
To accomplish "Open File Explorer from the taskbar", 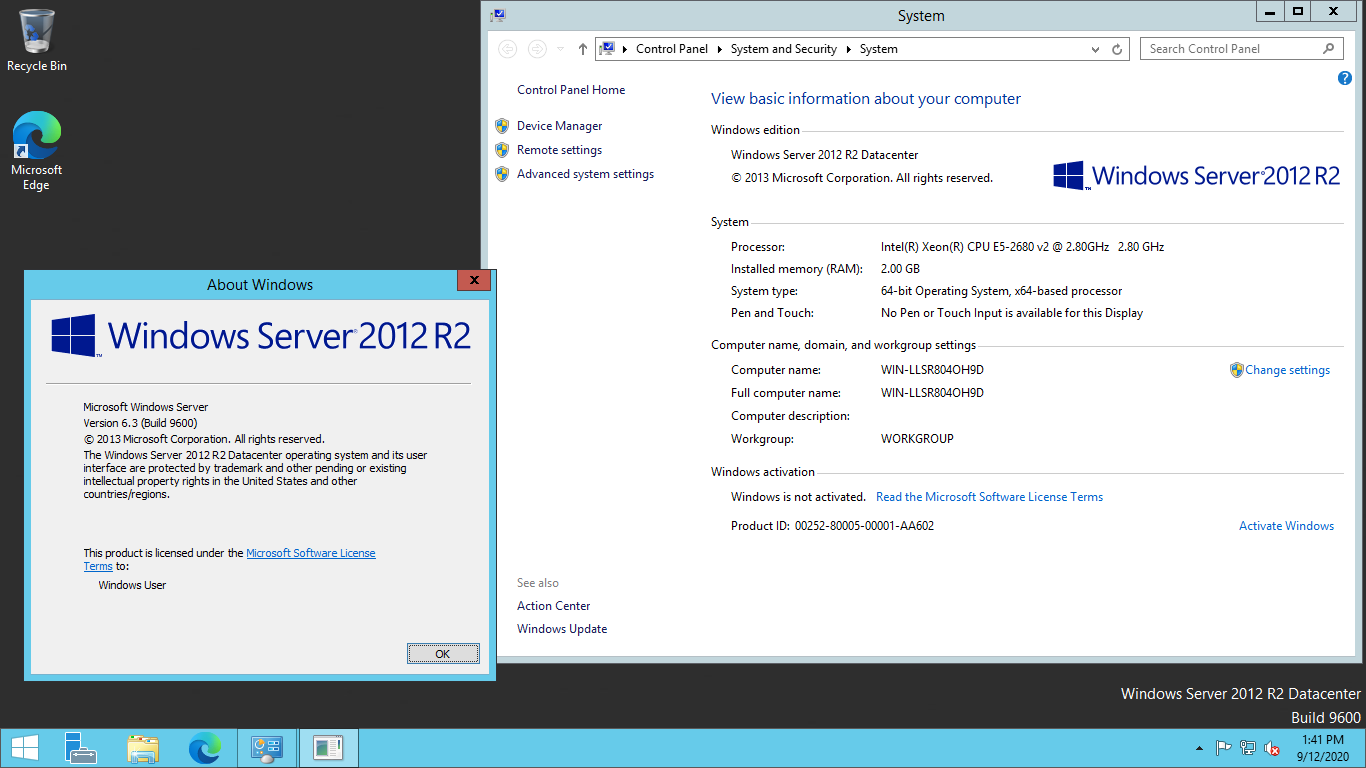I will click(143, 748).
